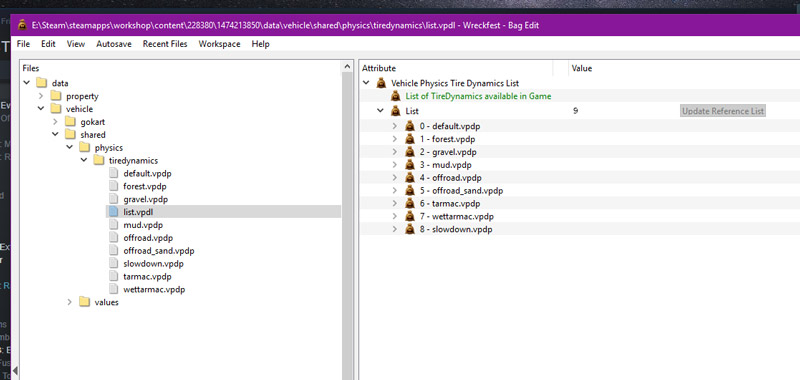This screenshot has width=800, height=380.
Task: Click bag icon beside List of TireDynamics description
Action: (x=395, y=96)
